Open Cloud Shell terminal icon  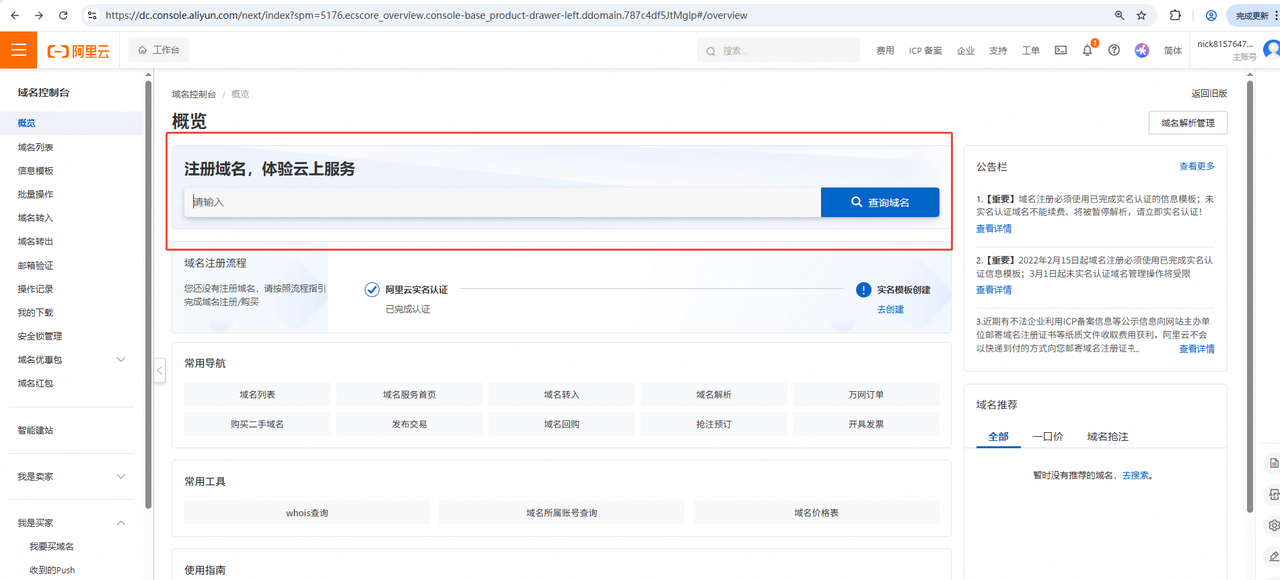(x=1061, y=50)
